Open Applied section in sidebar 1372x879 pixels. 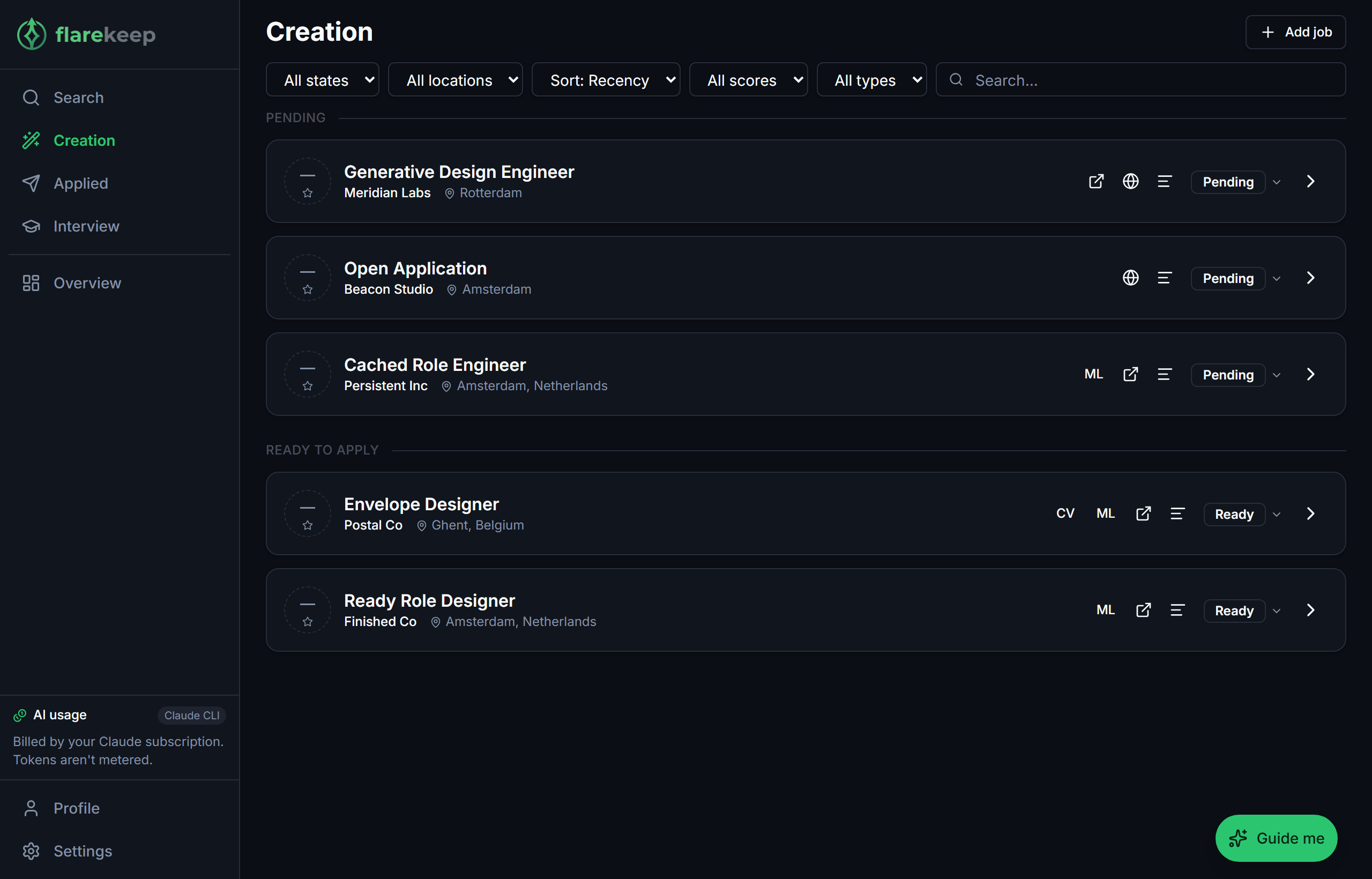(x=120, y=183)
